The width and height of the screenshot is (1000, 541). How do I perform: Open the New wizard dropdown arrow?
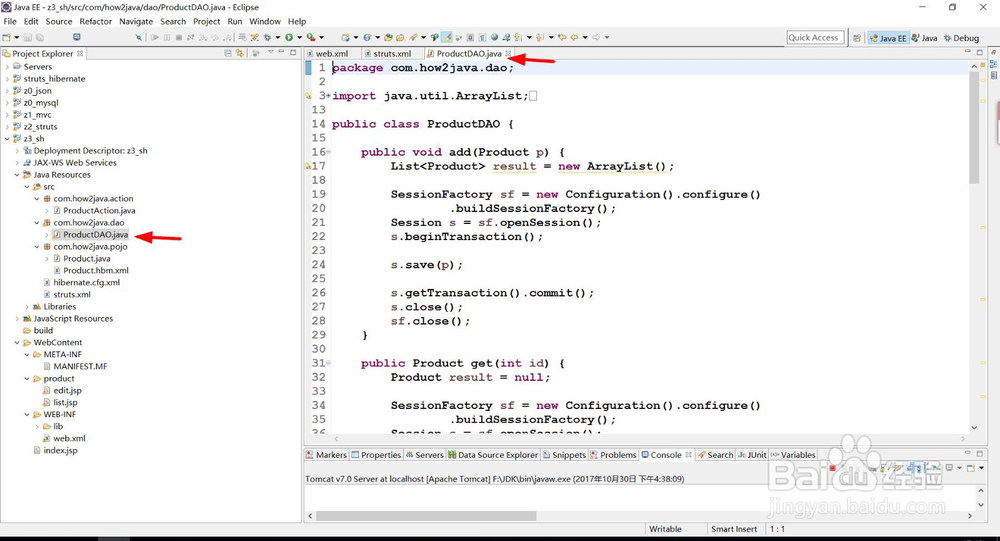coord(17,38)
